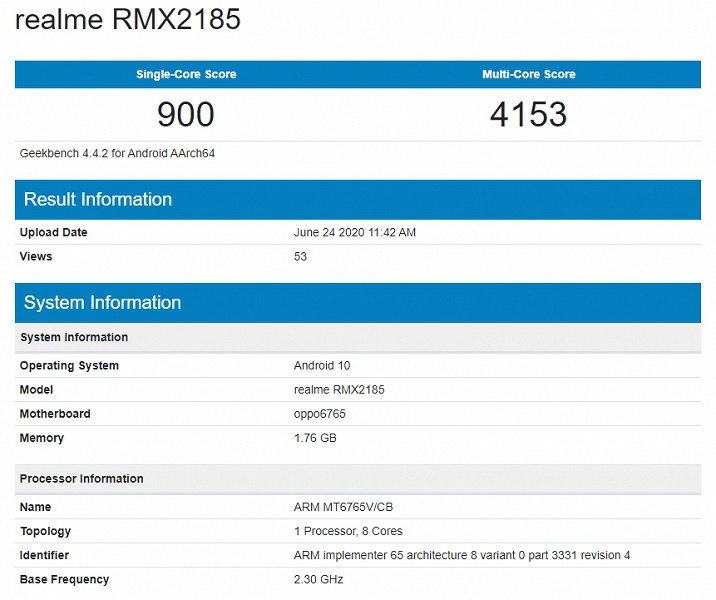Click the processor 'Name' row label
The height and width of the screenshot is (600, 716).
[x=36, y=507]
